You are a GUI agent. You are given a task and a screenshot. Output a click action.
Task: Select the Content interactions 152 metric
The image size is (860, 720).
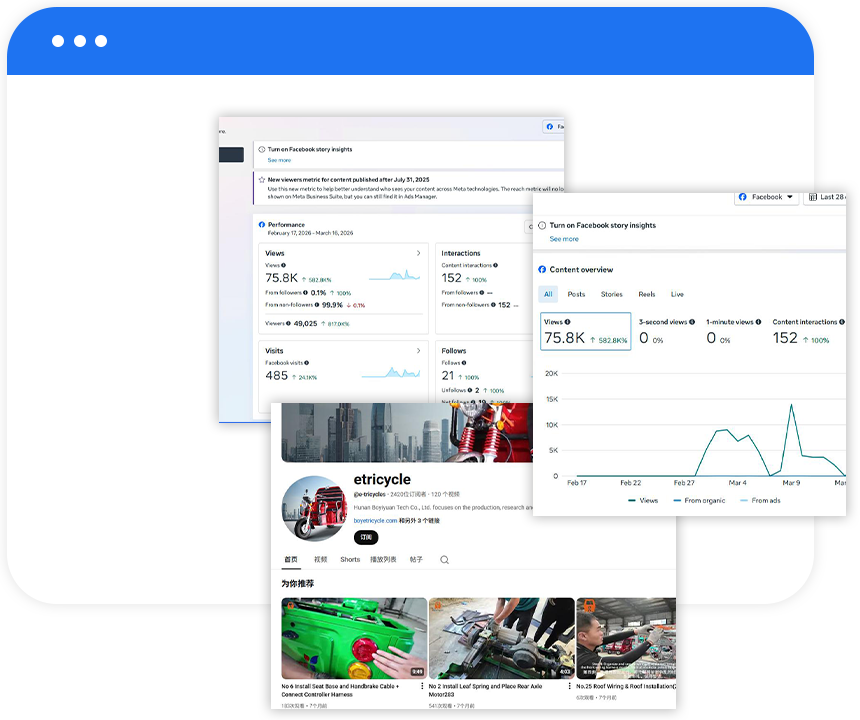[808, 331]
